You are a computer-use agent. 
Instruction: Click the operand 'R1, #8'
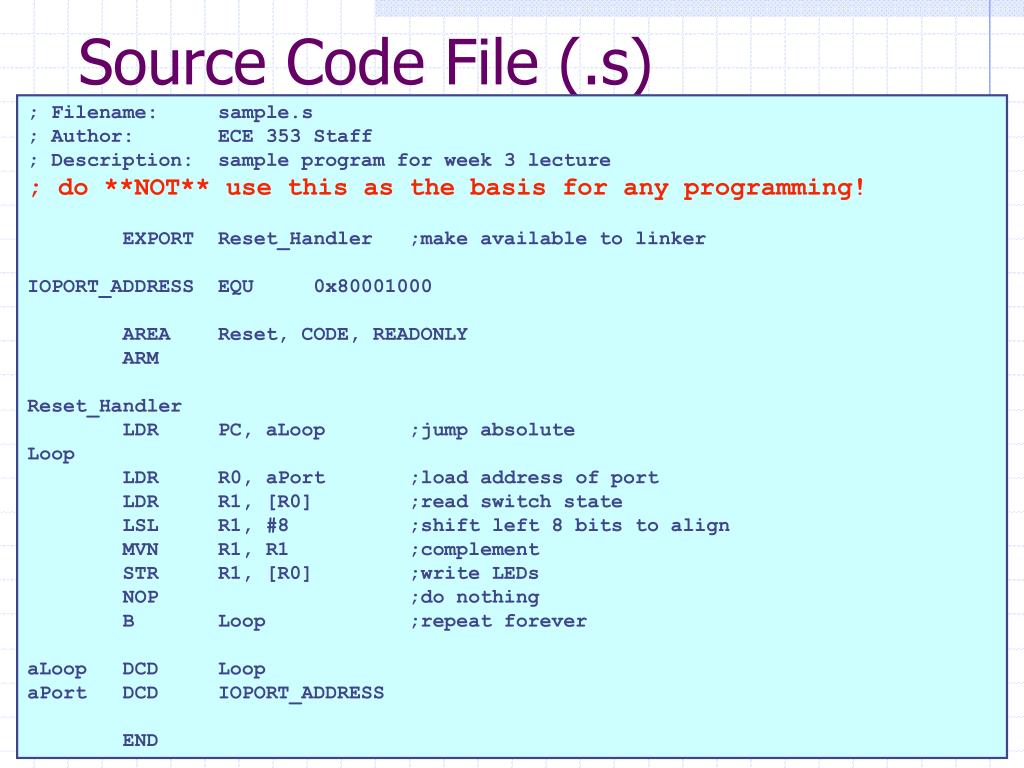tap(253, 525)
